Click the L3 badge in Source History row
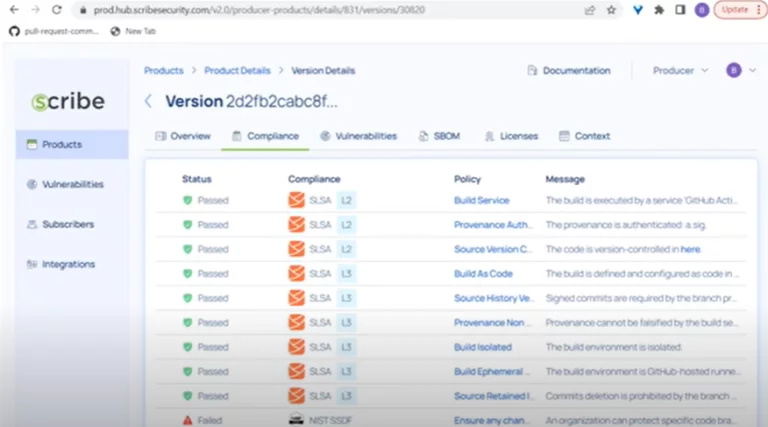This screenshot has height=427, width=768. pos(346,298)
